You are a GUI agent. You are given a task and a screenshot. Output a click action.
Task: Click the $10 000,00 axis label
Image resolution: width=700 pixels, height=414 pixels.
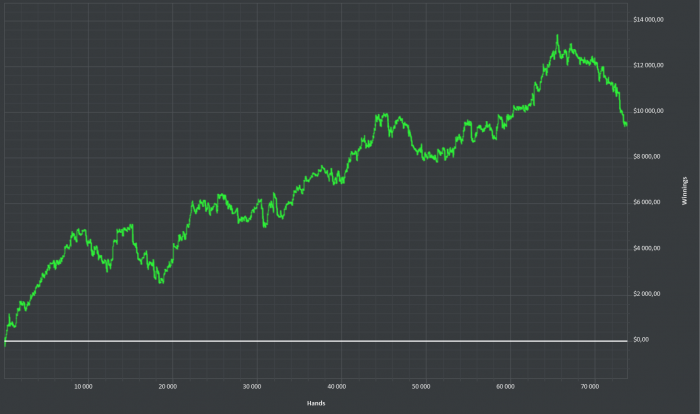click(648, 111)
